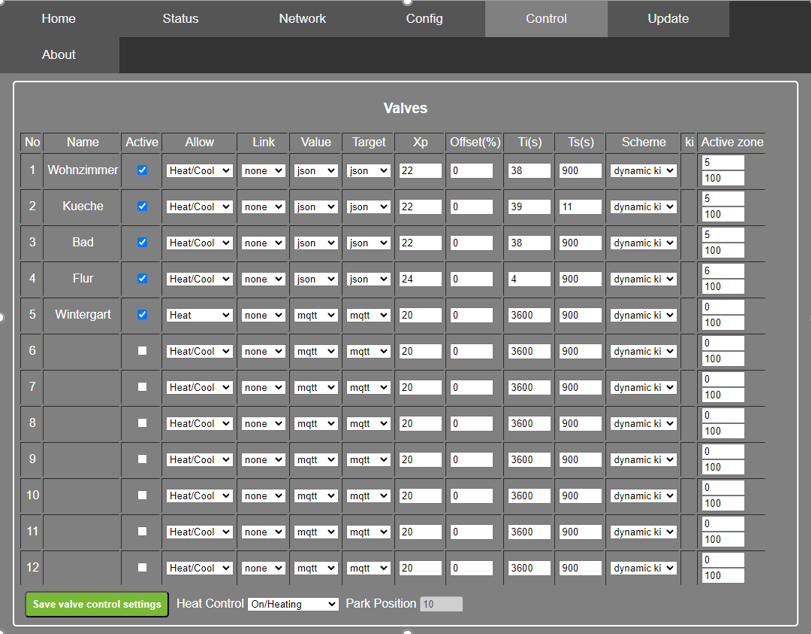This screenshot has width=811, height=634.
Task: Open the Home tab
Action: pos(58,19)
